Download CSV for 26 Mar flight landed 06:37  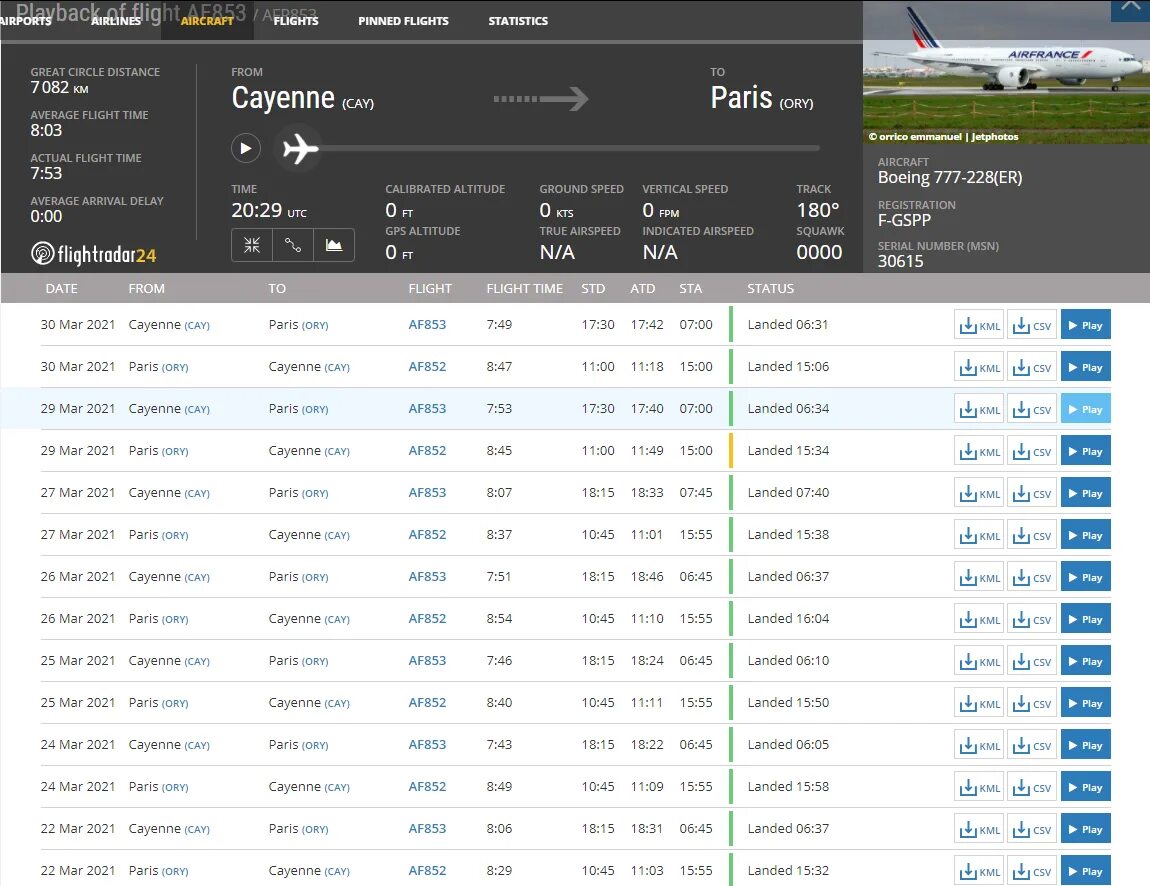click(1032, 577)
